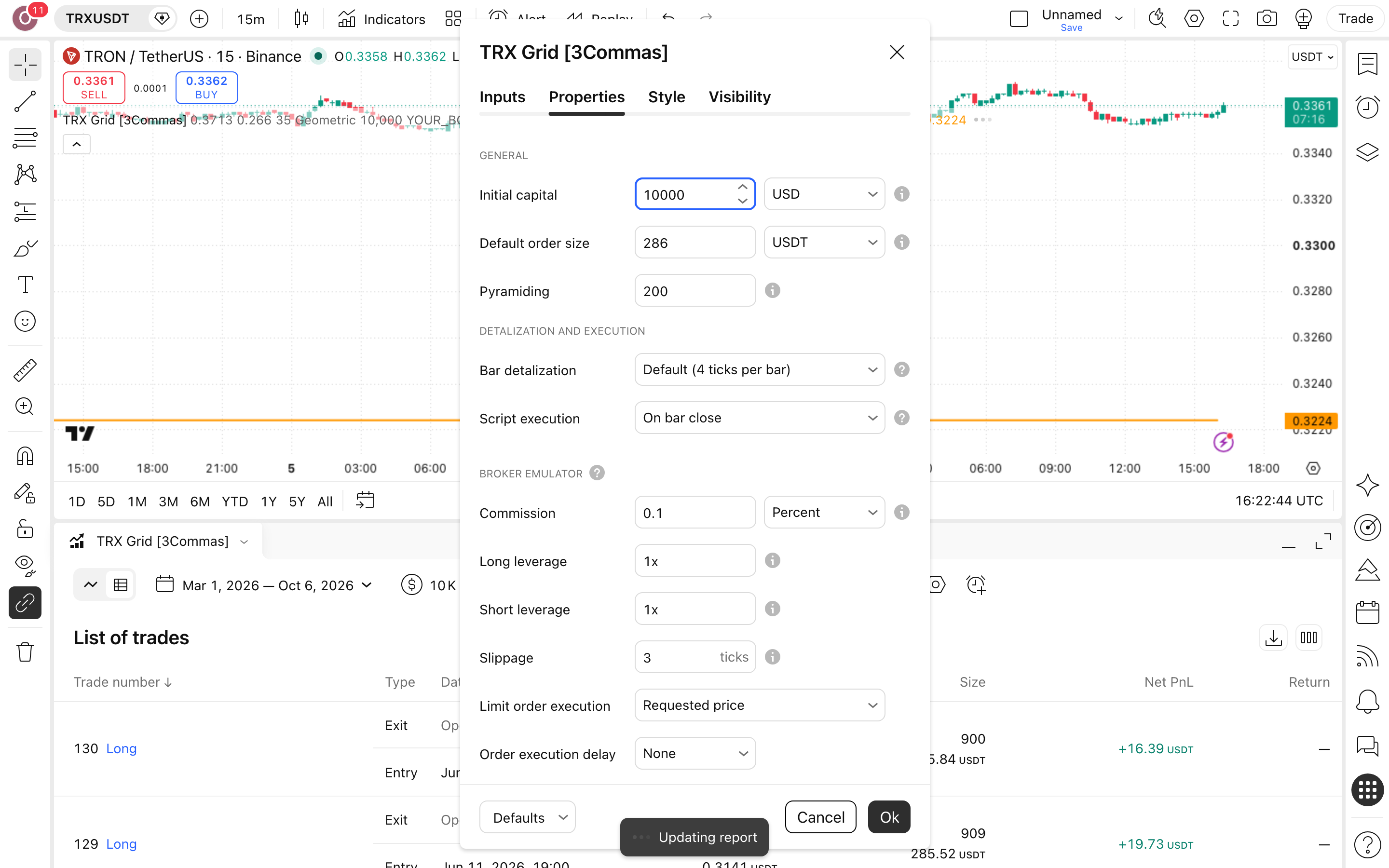This screenshot has width=1389, height=868.
Task: Cancel the TRX Grid settings dialog
Action: click(821, 817)
